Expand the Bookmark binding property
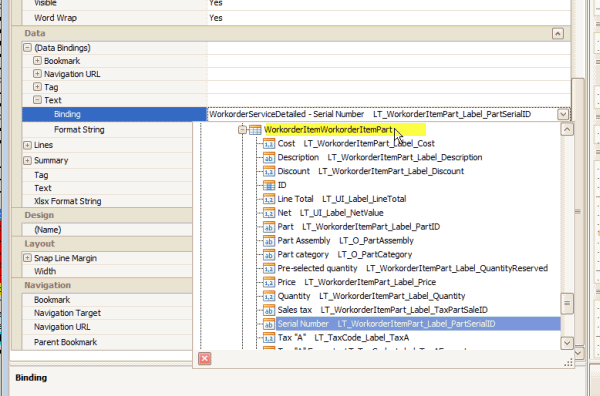 click(x=37, y=61)
